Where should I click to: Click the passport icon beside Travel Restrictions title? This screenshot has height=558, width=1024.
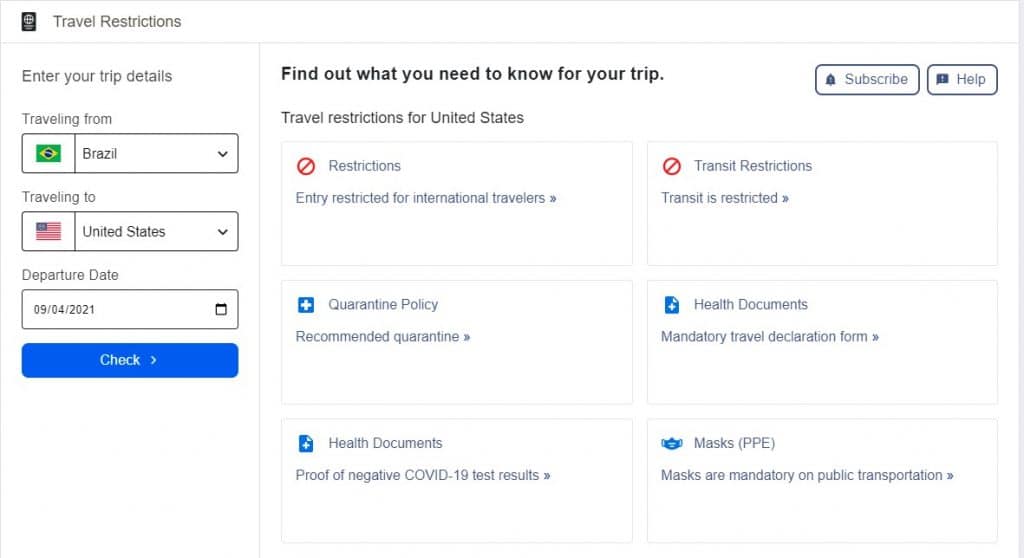pos(29,22)
